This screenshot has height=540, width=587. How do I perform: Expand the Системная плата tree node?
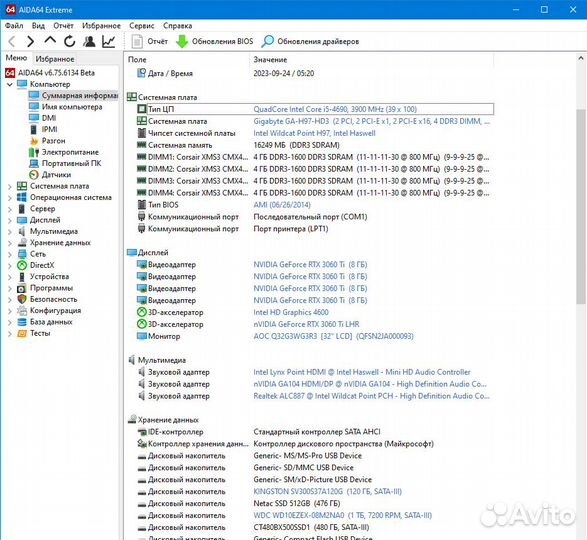pos(10,186)
